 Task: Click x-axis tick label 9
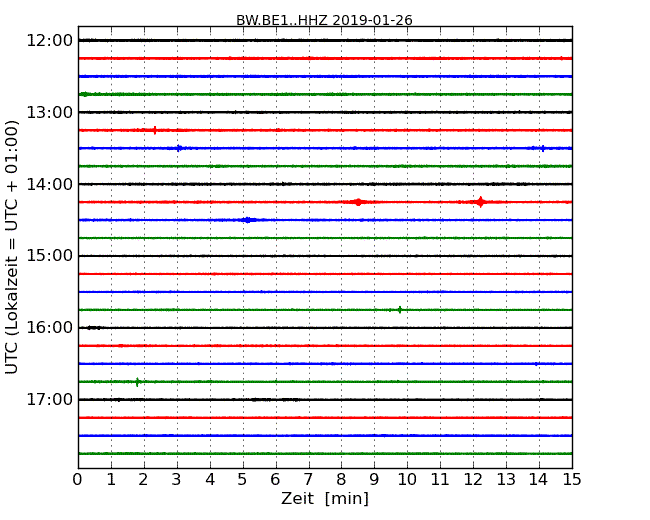(374, 480)
